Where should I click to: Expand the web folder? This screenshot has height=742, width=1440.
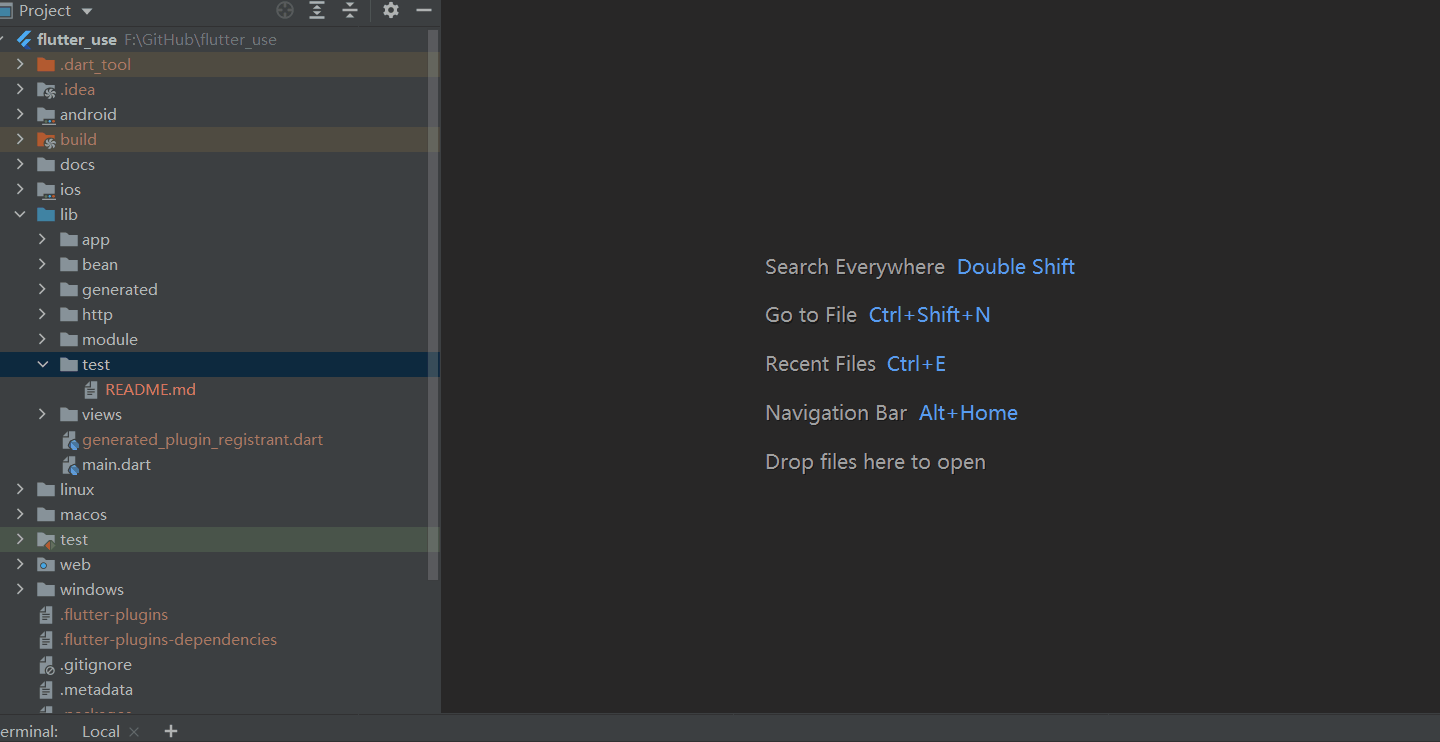pyautogui.click(x=20, y=564)
